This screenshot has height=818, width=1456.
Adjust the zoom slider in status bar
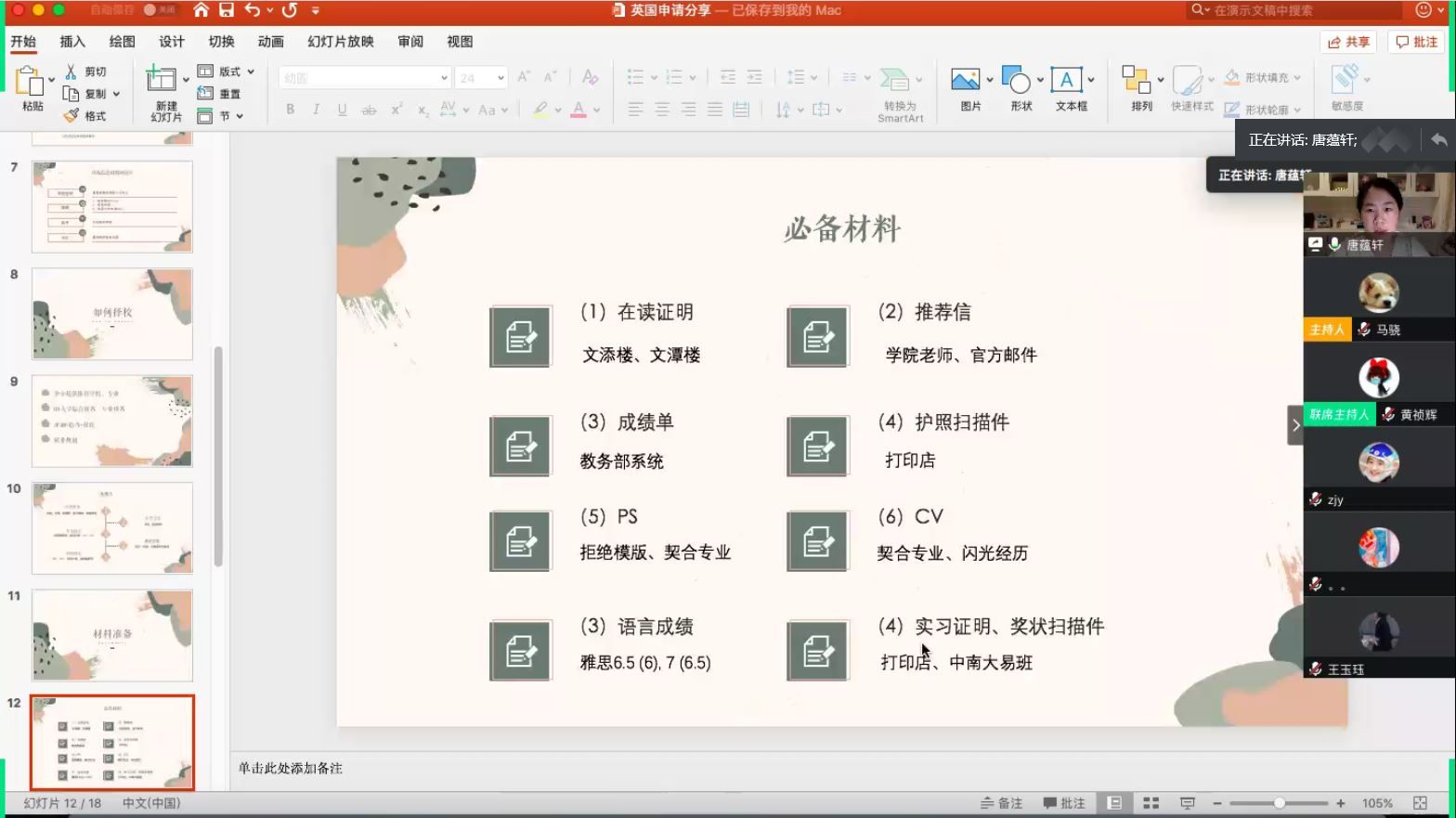point(1279,803)
